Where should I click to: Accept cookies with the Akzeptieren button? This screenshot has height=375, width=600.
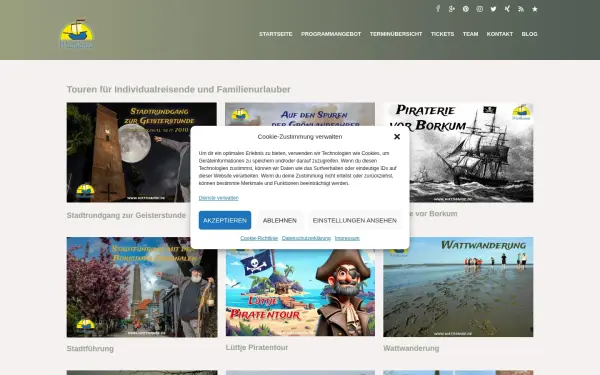coord(225,220)
